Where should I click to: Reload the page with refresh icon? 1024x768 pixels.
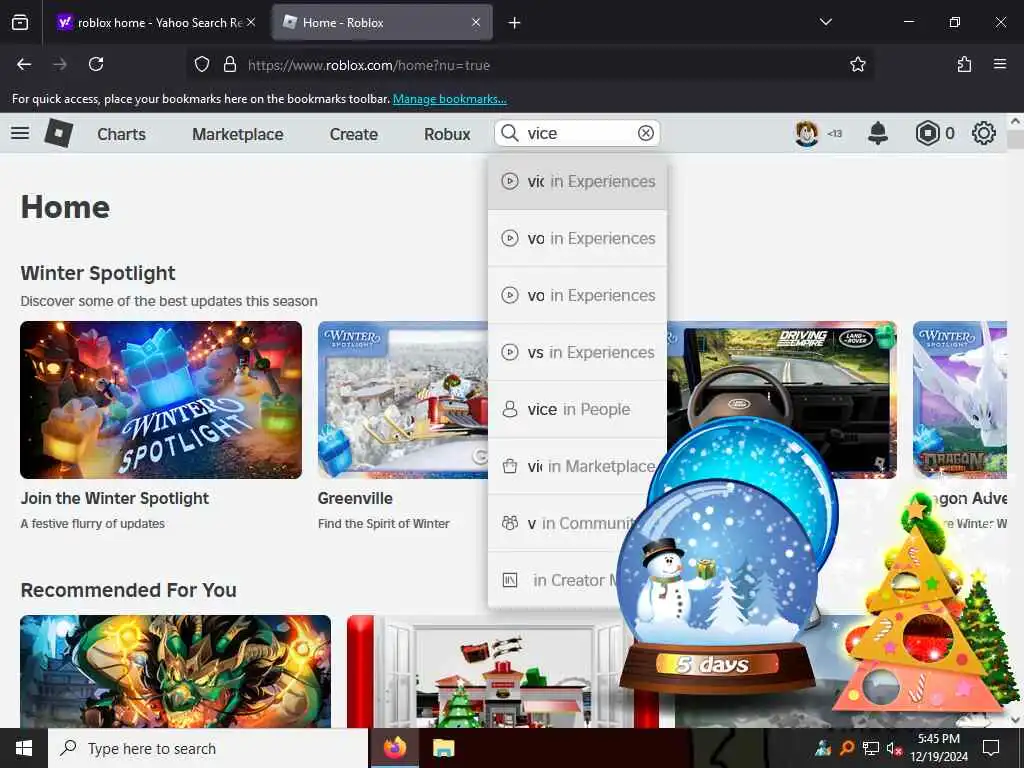point(96,64)
